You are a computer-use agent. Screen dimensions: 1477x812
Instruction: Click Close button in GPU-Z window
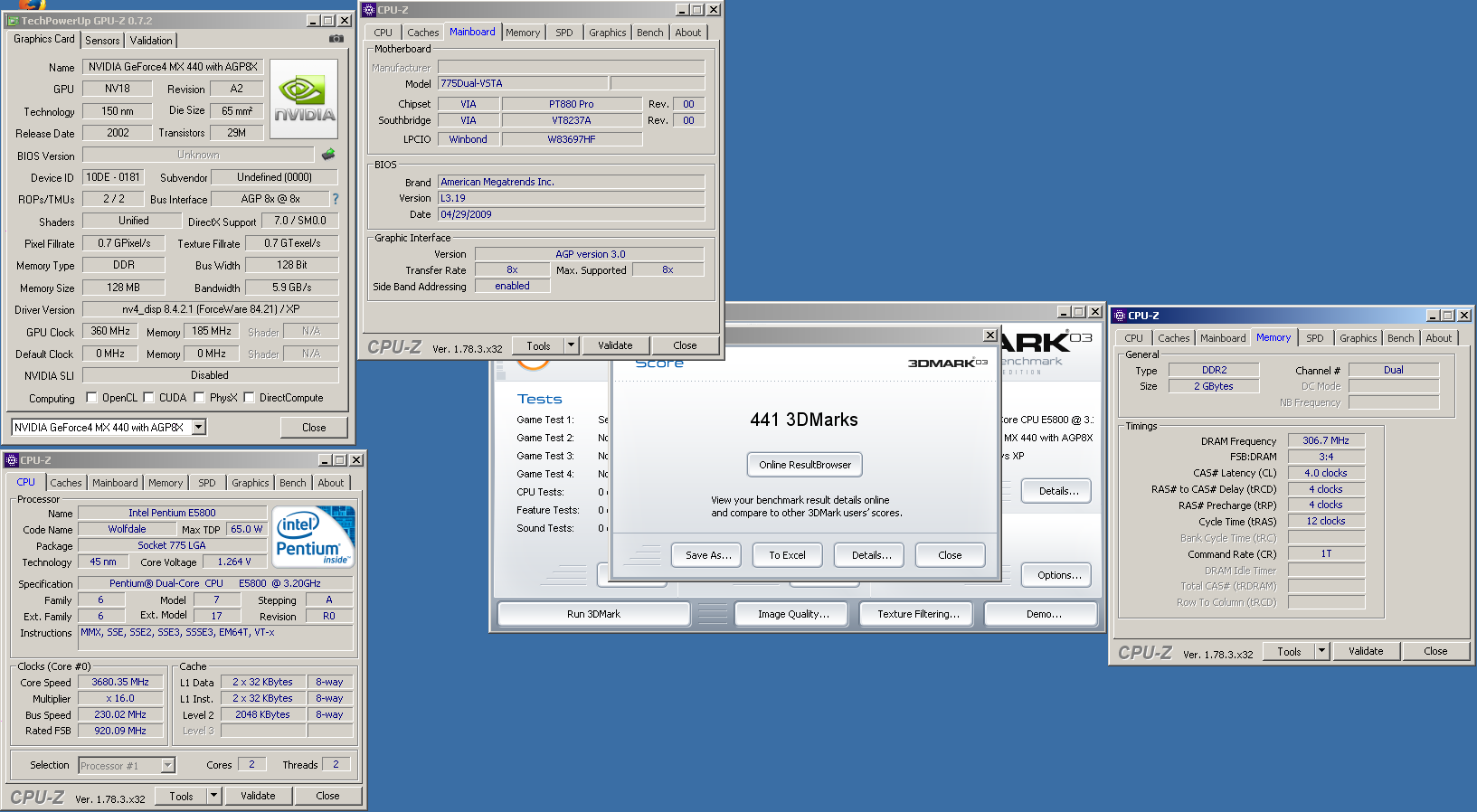click(x=314, y=428)
